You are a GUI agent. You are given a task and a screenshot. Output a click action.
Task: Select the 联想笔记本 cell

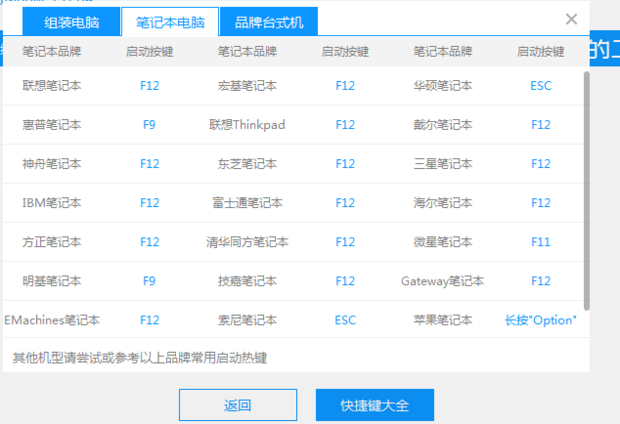click(52, 85)
